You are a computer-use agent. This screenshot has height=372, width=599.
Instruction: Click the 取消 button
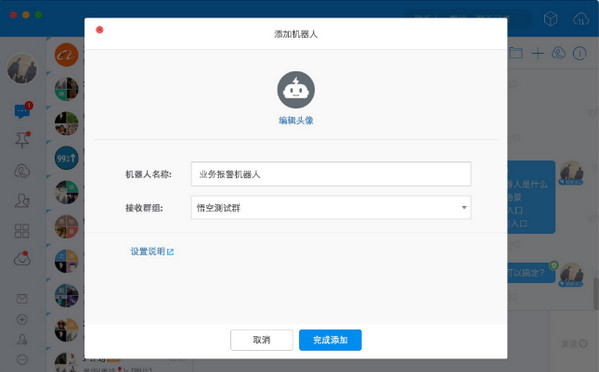pos(262,340)
